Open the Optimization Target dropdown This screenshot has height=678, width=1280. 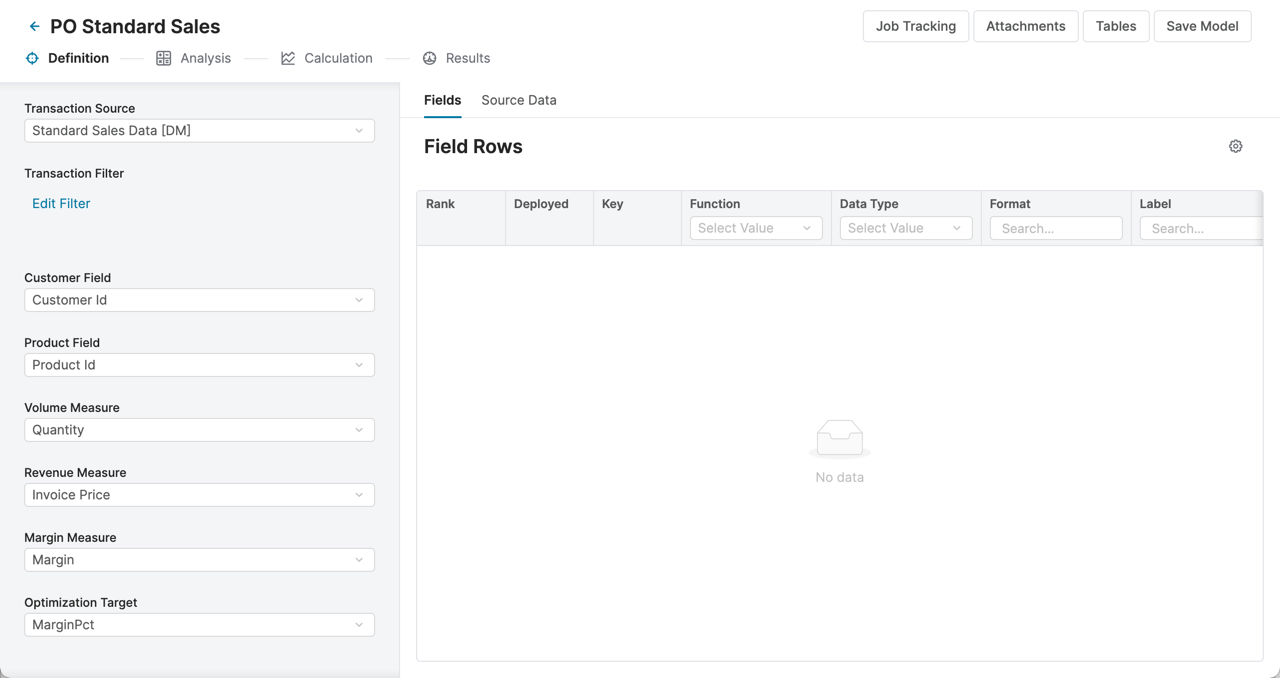pyautogui.click(x=199, y=625)
